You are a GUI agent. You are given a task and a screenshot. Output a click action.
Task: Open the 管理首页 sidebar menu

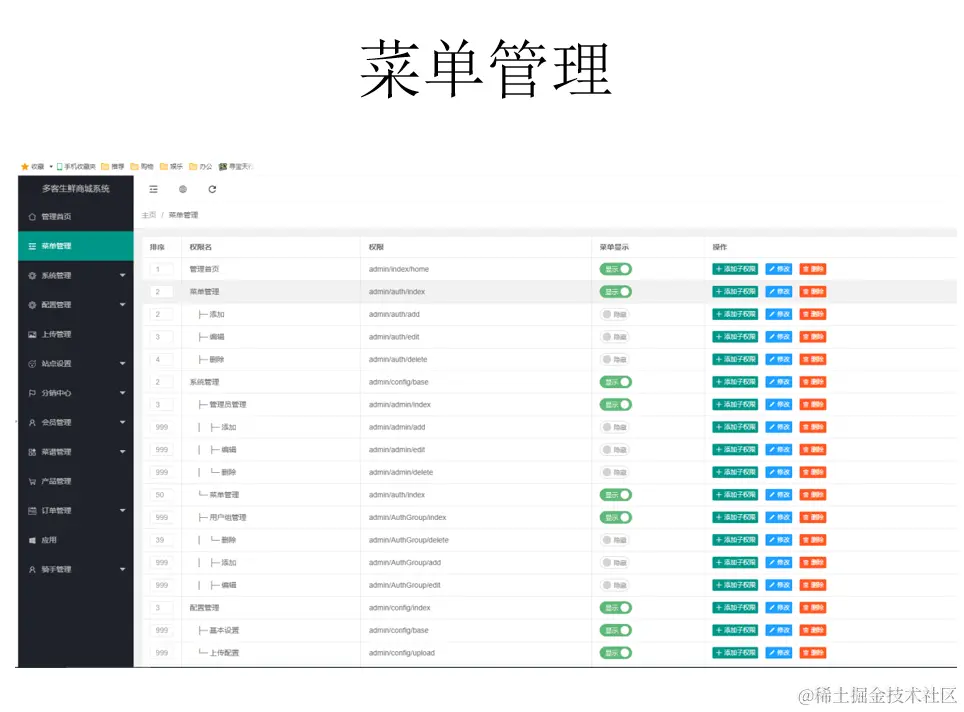[x=58, y=215]
